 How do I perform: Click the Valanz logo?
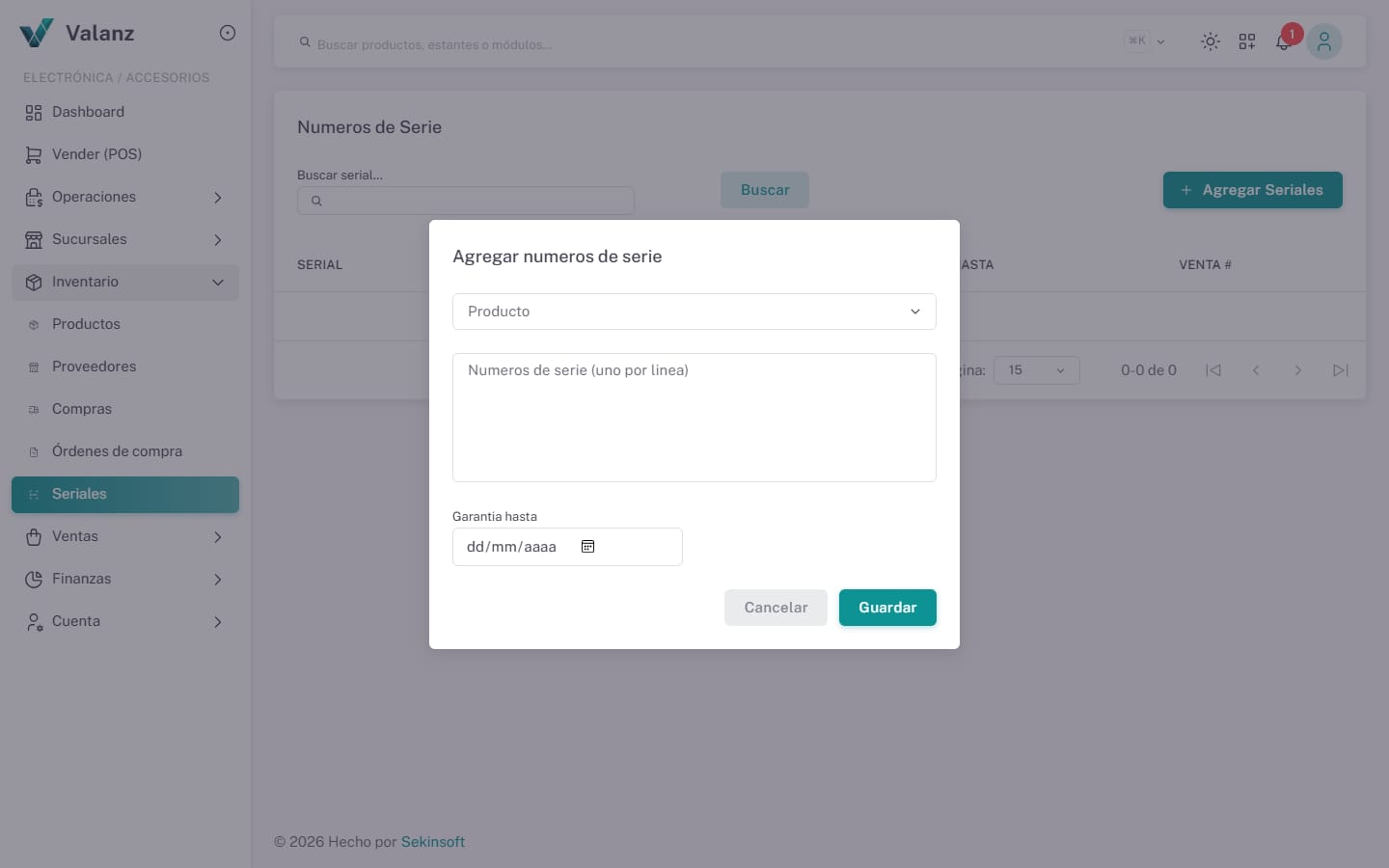(77, 33)
